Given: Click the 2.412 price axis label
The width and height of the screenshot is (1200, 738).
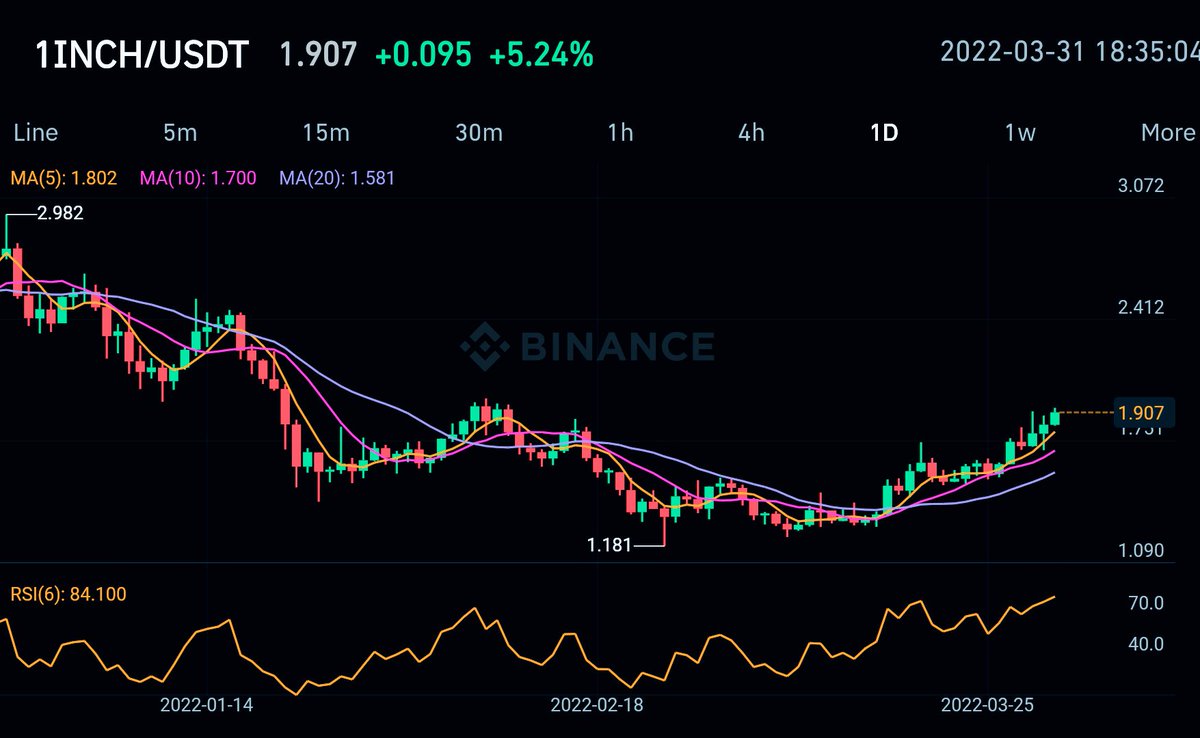Looking at the screenshot, I should point(1141,307).
